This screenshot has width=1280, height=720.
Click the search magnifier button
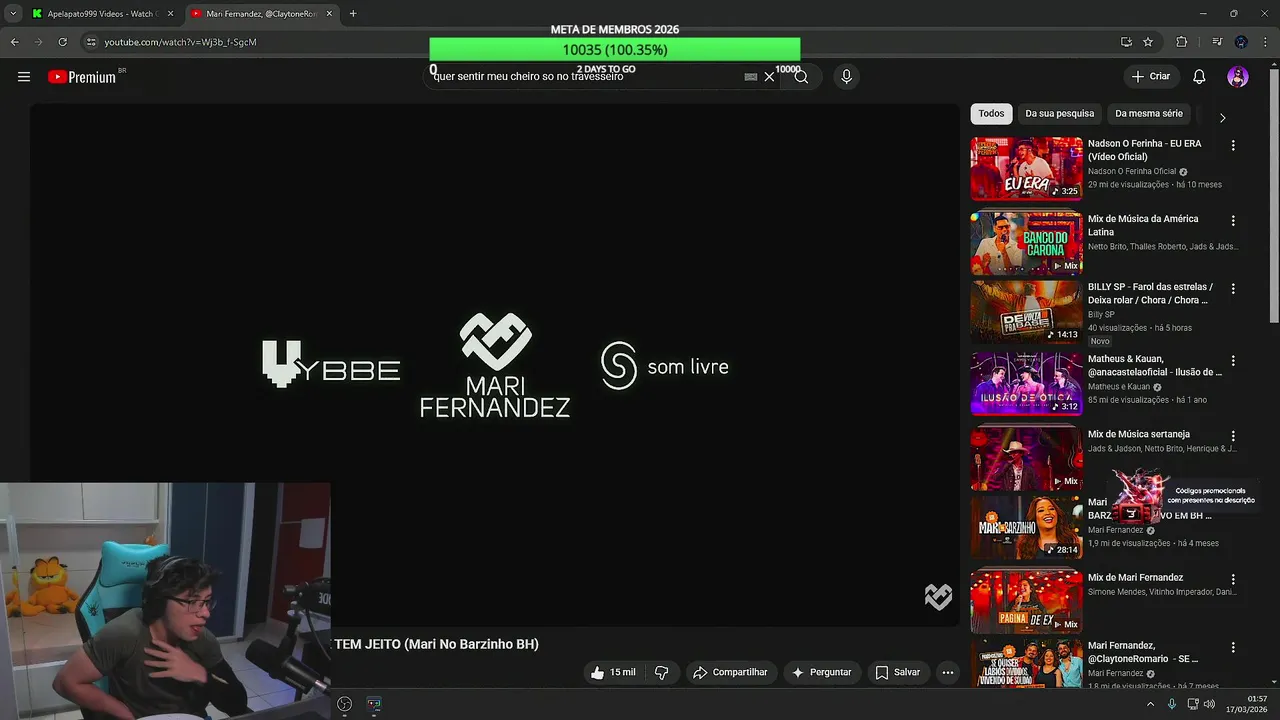[801, 77]
